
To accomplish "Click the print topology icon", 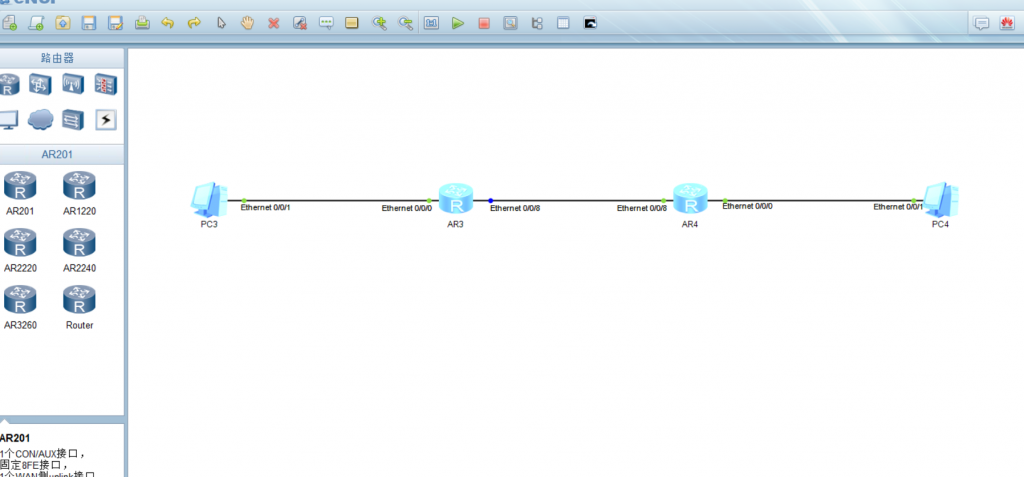I will (142, 24).
